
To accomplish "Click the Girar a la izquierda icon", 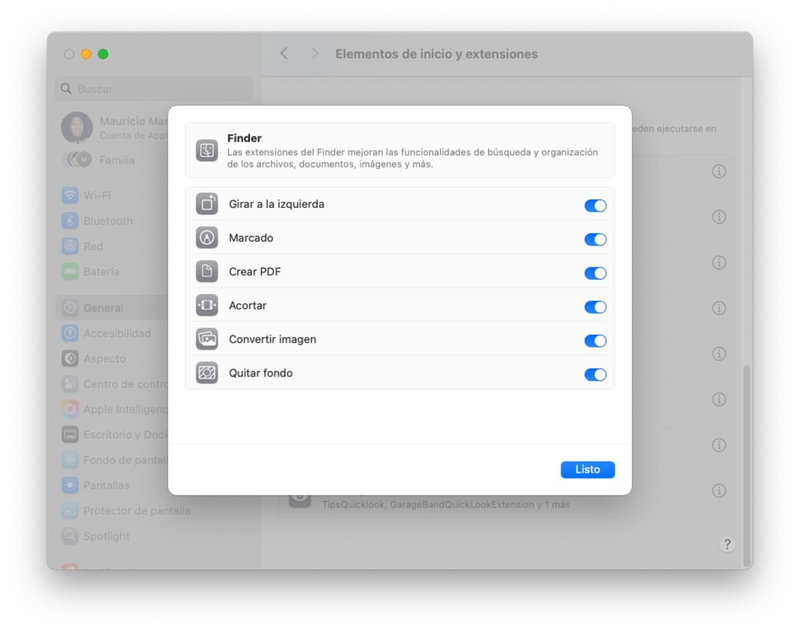I will (207, 204).
